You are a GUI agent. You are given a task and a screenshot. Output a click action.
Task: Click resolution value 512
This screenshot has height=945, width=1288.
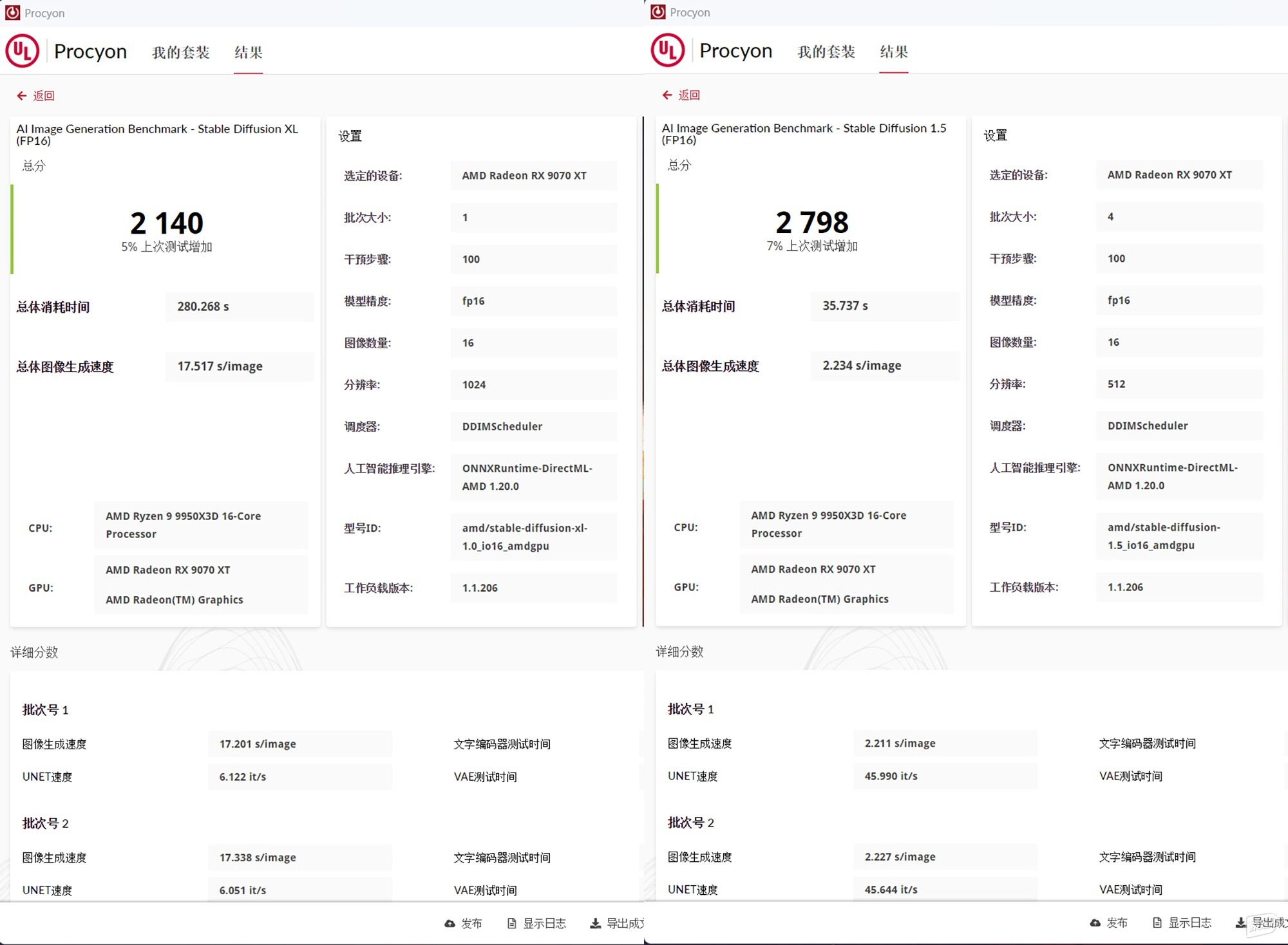(x=1179, y=384)
